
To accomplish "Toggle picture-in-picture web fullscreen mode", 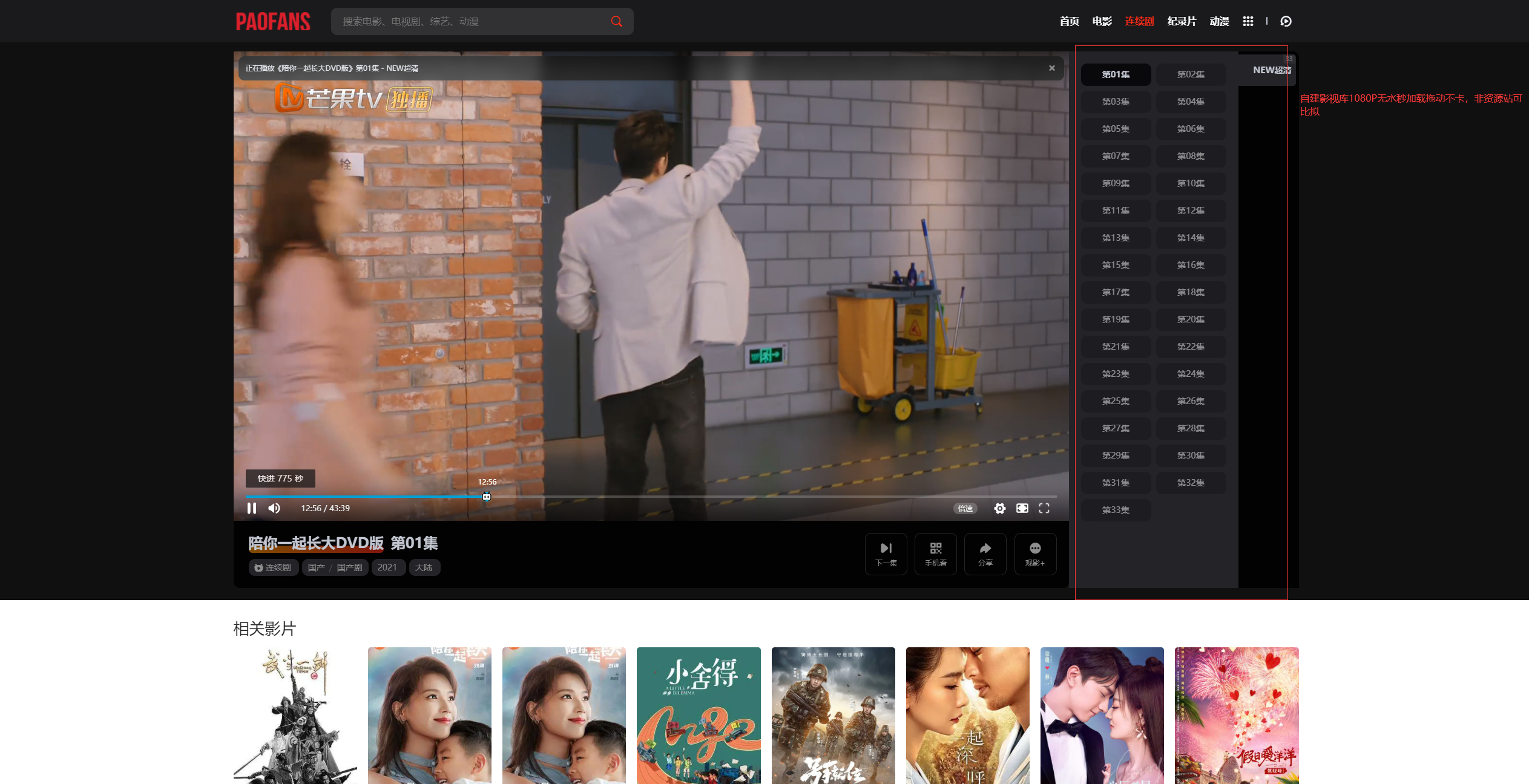I will 1022,508.
